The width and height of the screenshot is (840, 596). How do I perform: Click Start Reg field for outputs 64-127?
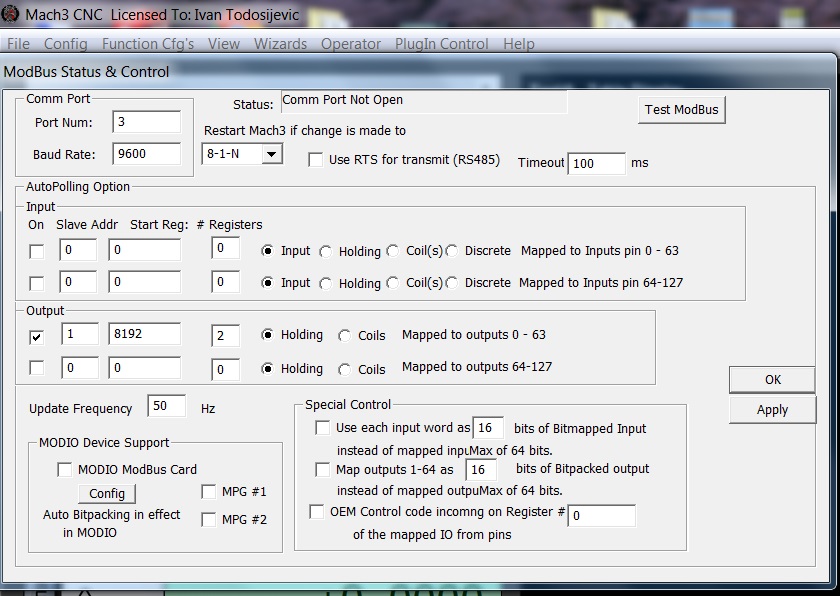tap(145, 368)
